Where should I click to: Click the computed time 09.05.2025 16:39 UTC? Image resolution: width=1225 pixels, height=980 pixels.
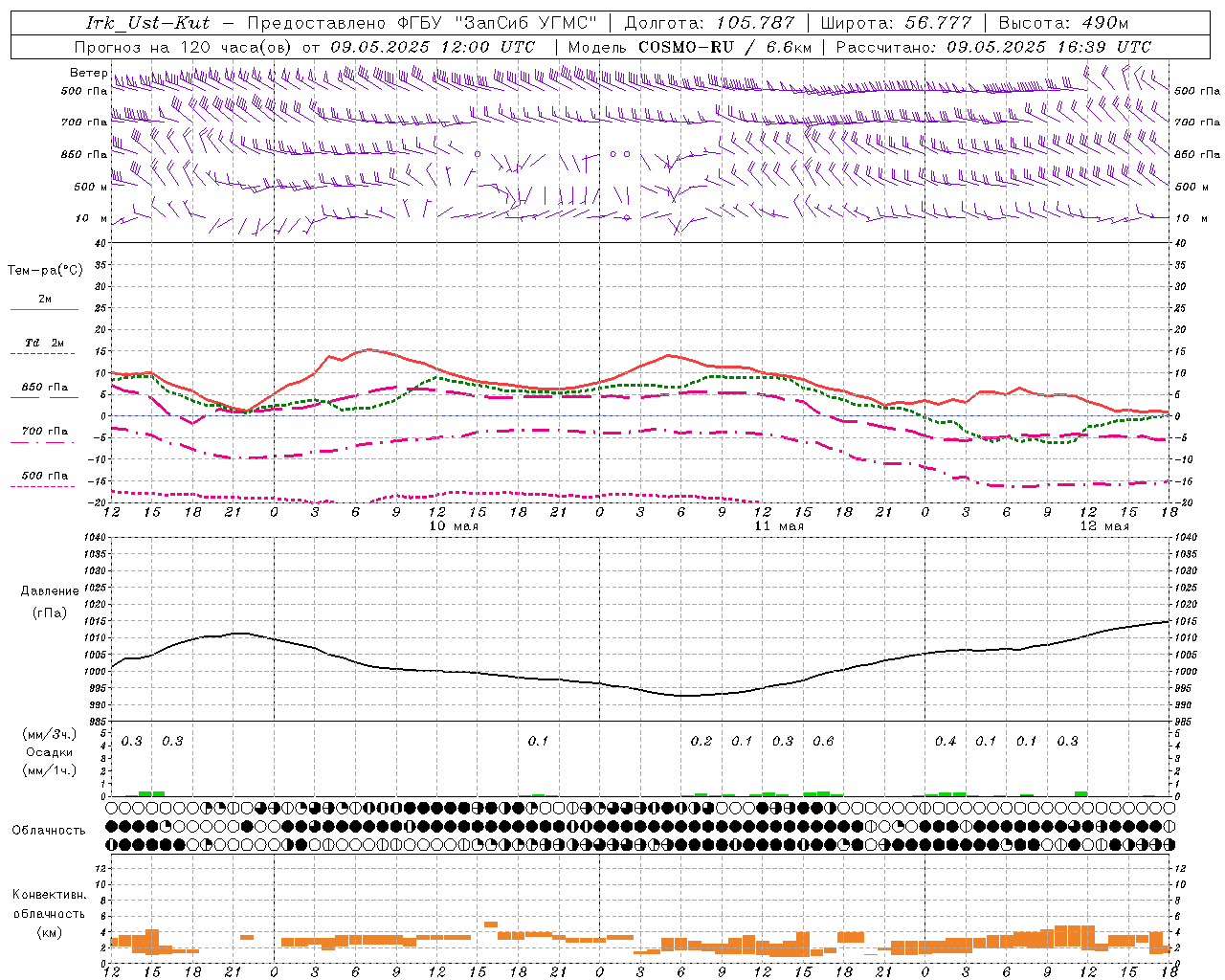pos(1049,46)
